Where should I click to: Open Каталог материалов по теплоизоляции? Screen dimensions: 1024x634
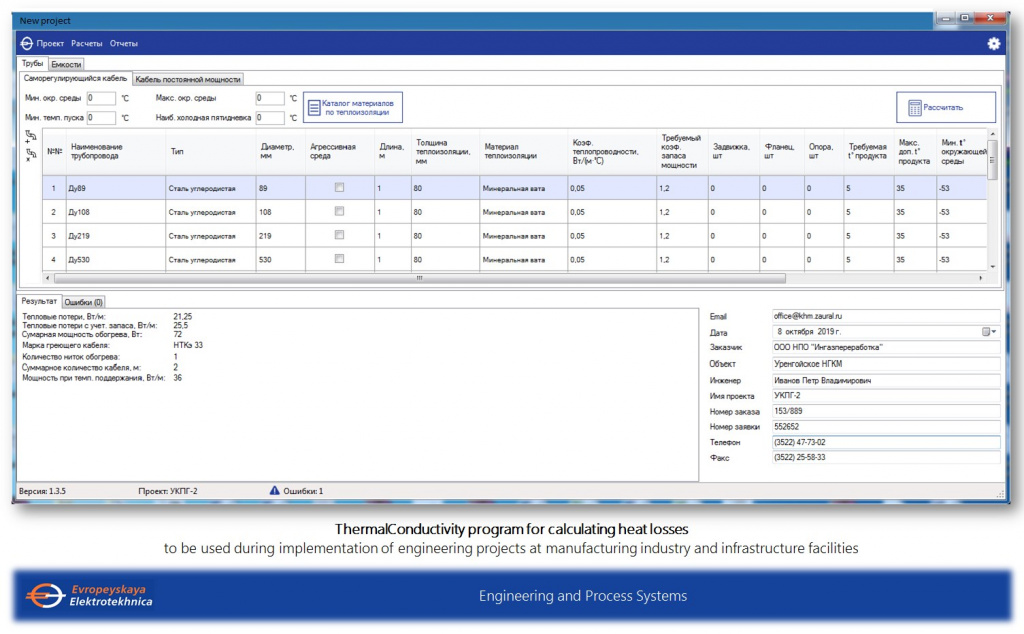click(353, 107)
